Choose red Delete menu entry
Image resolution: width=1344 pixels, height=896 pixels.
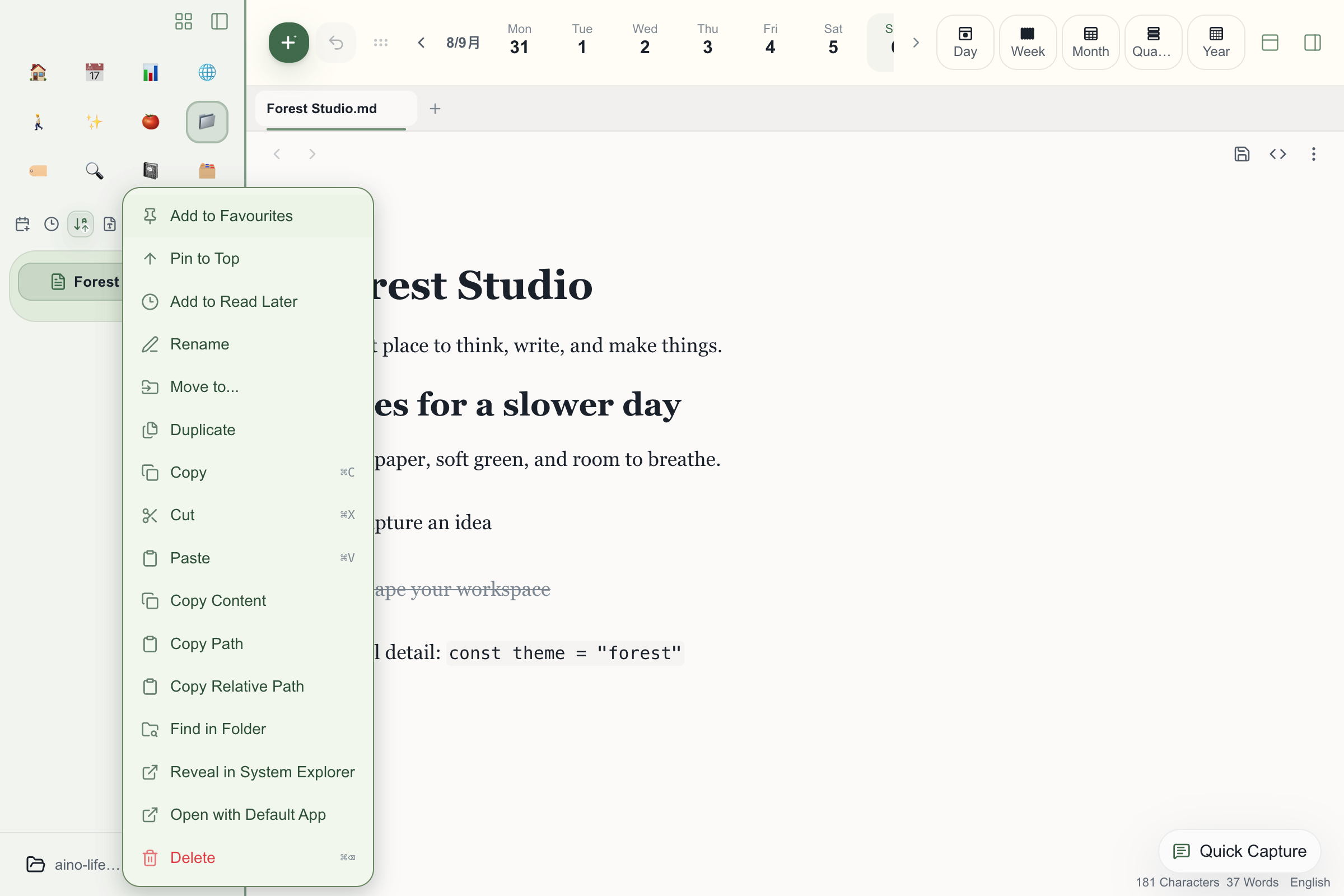point(248,857)
